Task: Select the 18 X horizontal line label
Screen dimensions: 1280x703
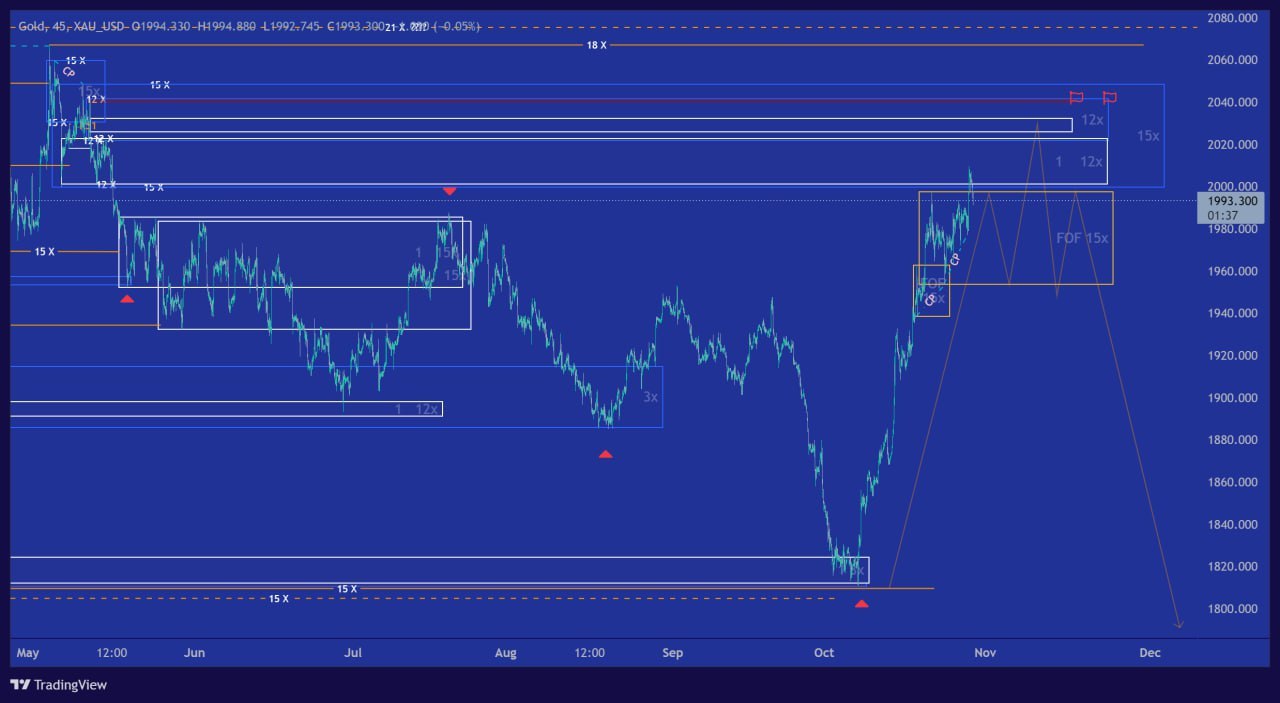Action: (x=596, y=45)
